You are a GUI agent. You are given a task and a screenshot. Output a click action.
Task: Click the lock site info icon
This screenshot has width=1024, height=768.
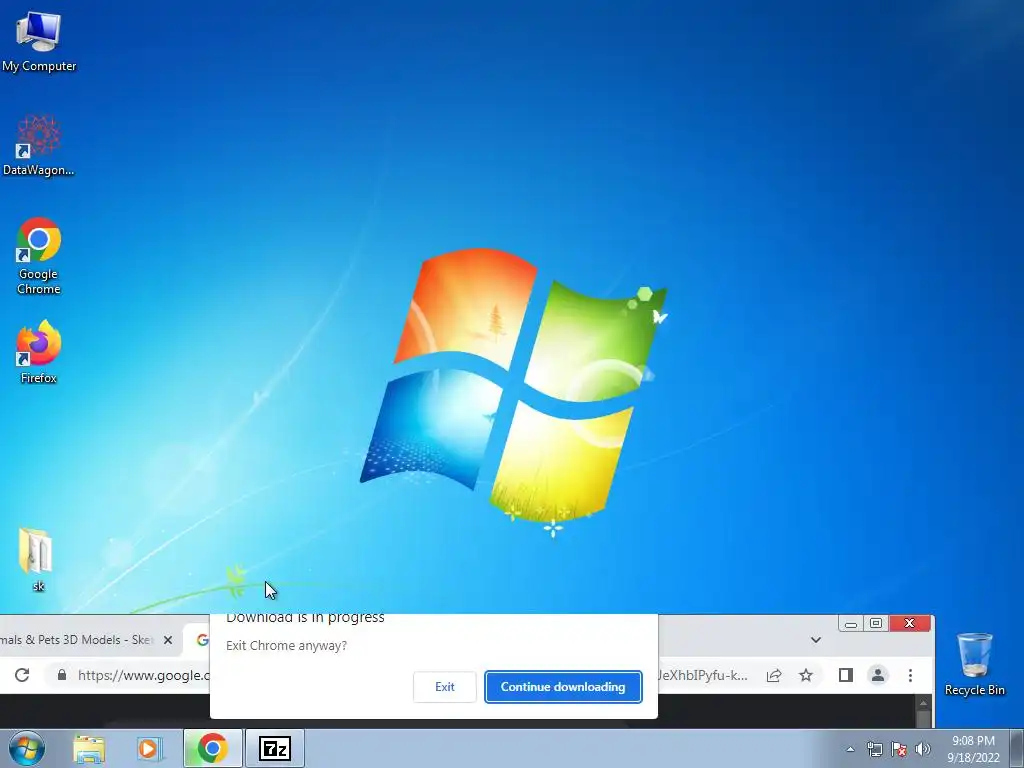coord(61,675)
